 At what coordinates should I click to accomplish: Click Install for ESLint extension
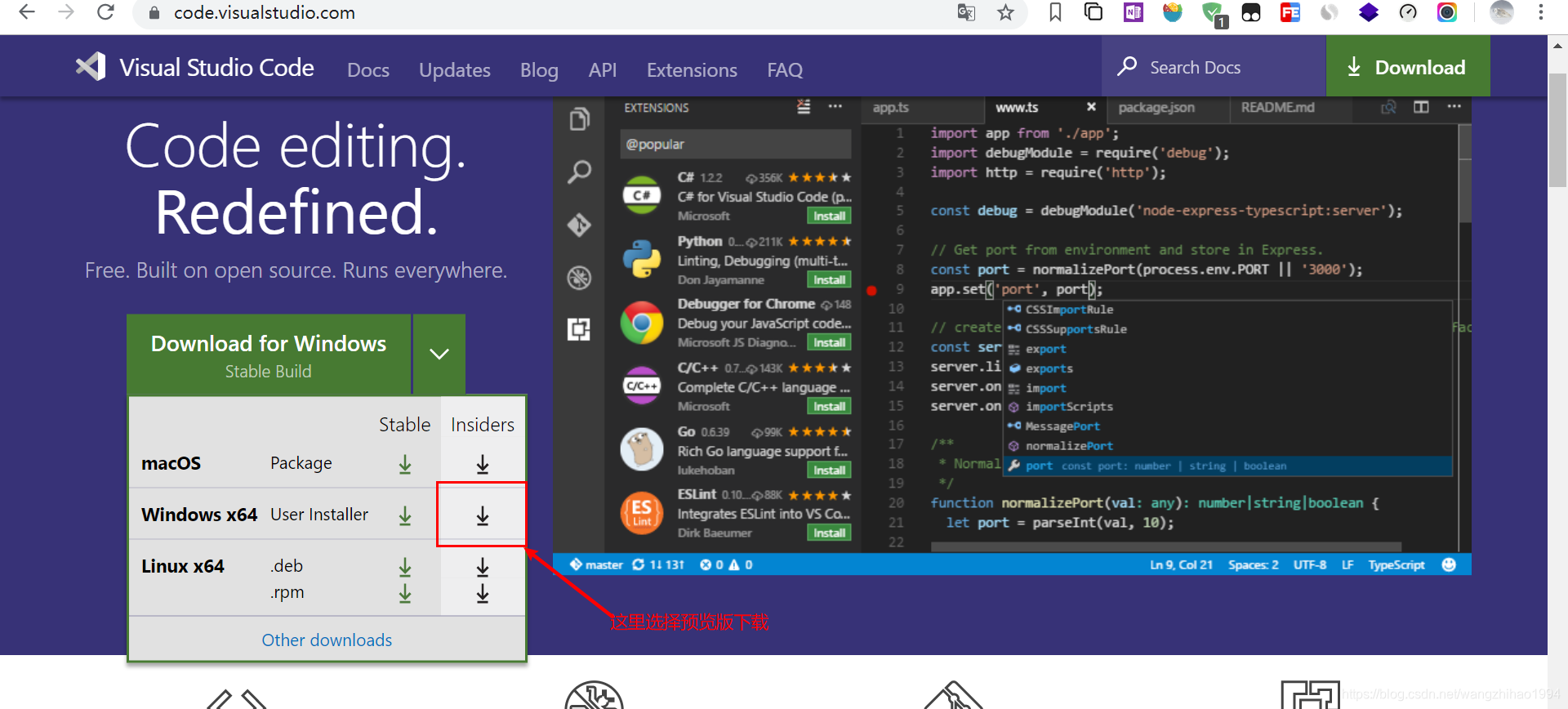829,533
